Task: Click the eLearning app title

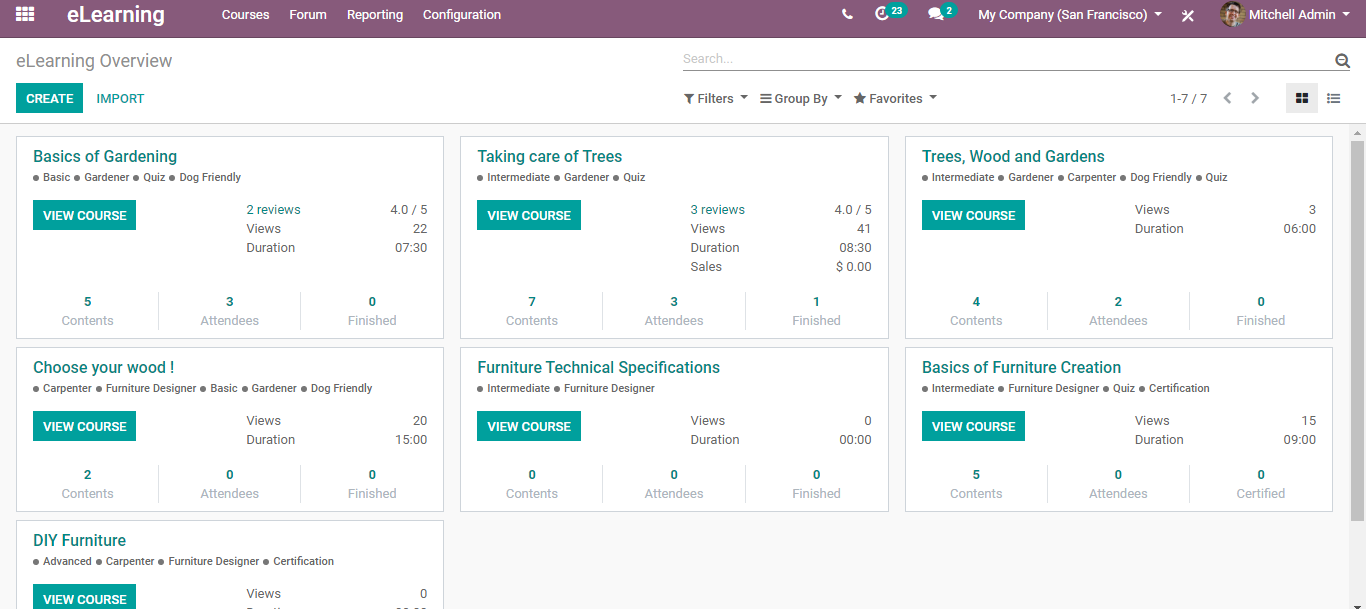Action: pyautogui.click(x=116, y=15)
